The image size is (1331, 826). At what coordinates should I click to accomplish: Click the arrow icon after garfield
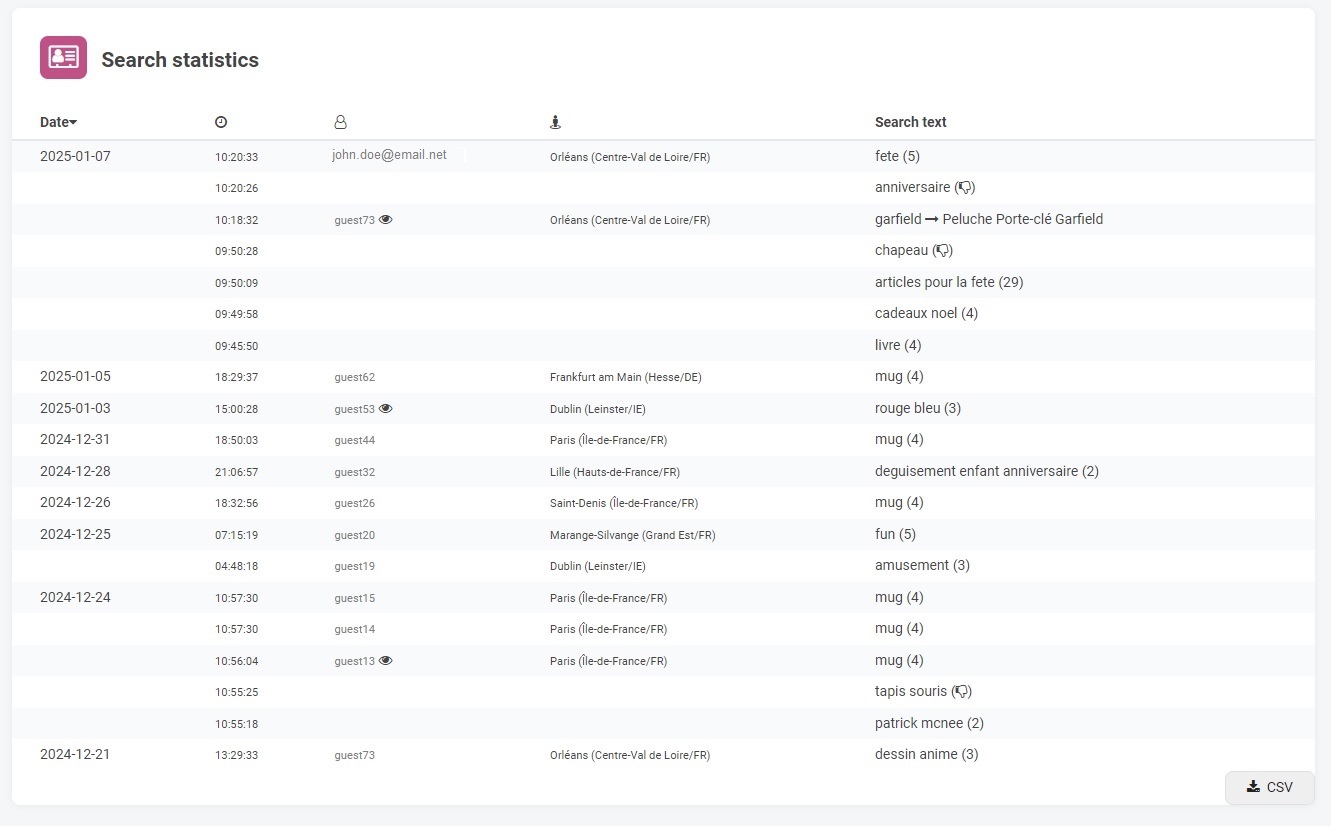(x=931, y=219)
